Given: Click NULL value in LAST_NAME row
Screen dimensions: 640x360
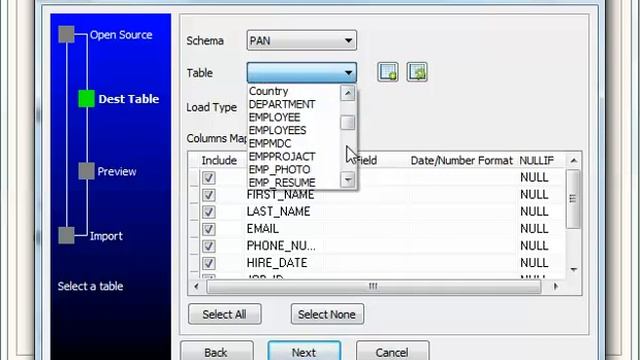Looking at the screenshot, I should [x=534, y=212].
